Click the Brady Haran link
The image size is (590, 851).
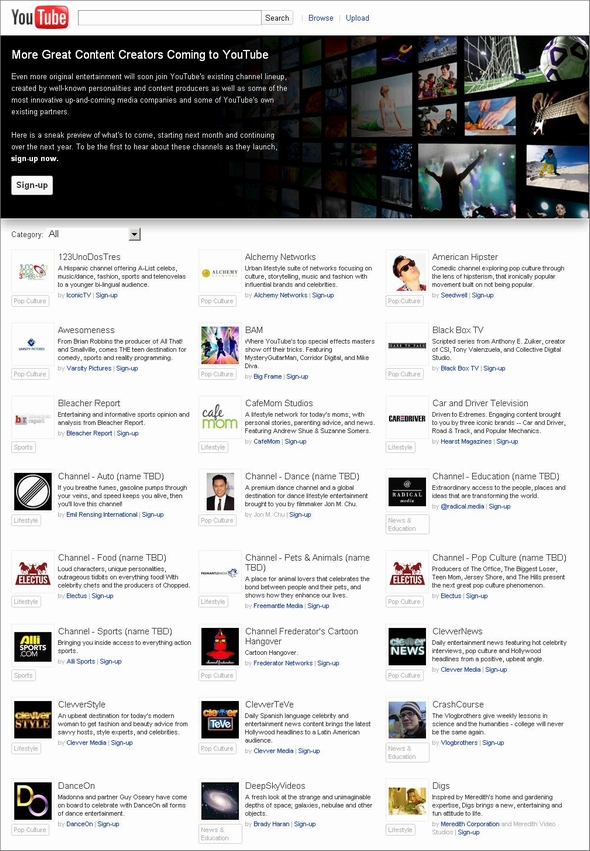(x=271, y=824)
